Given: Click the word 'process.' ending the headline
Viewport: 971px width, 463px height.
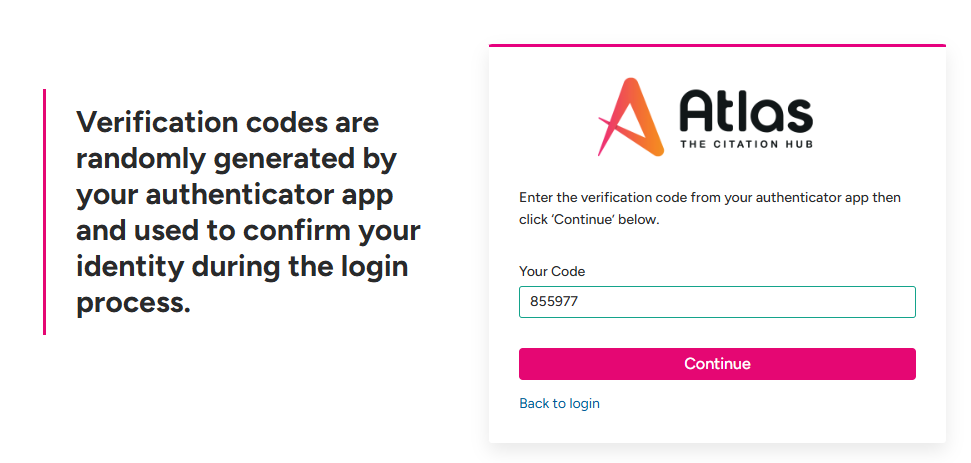Looking at the screenshot, I should point(133,305).
